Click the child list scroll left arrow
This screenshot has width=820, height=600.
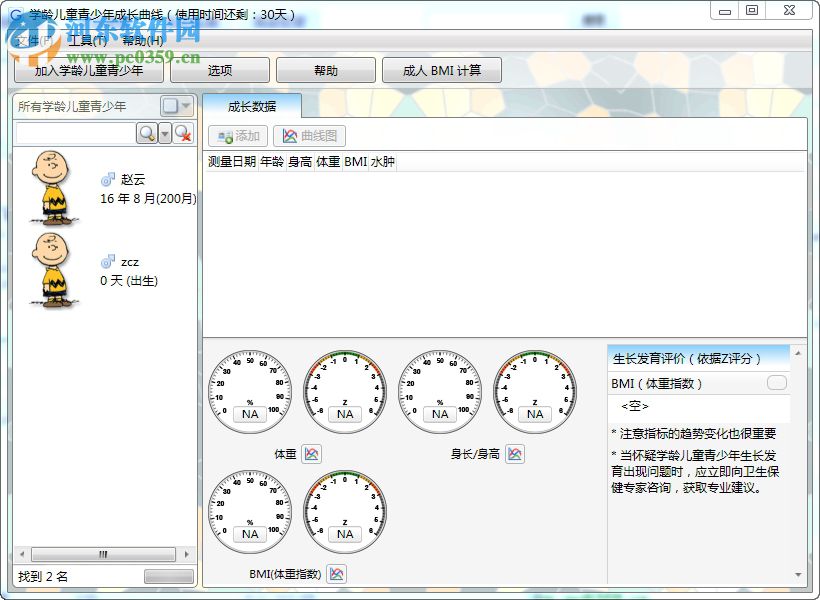(22, 554)
